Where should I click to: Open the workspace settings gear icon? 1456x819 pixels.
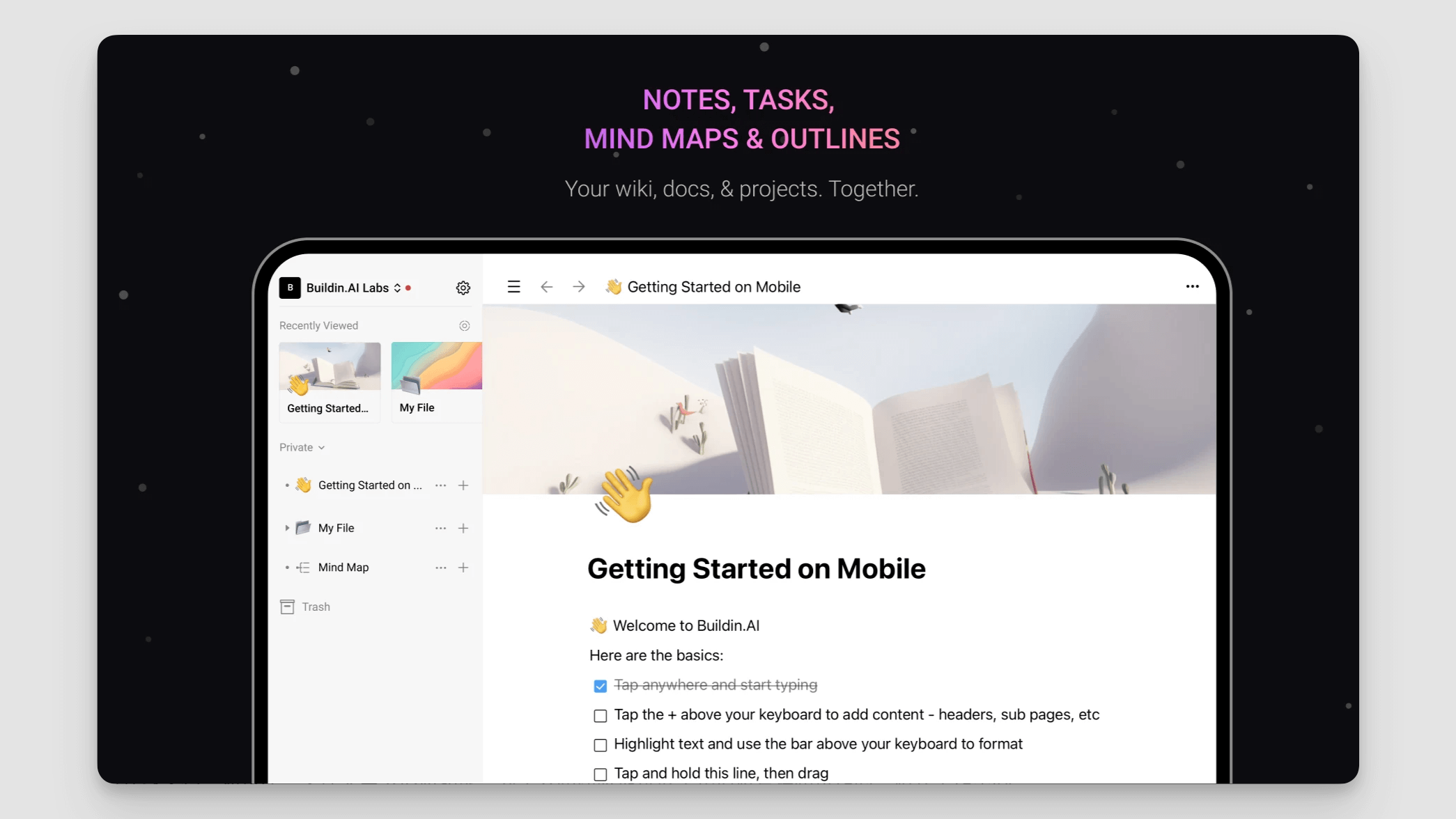[x=463, y=288]
